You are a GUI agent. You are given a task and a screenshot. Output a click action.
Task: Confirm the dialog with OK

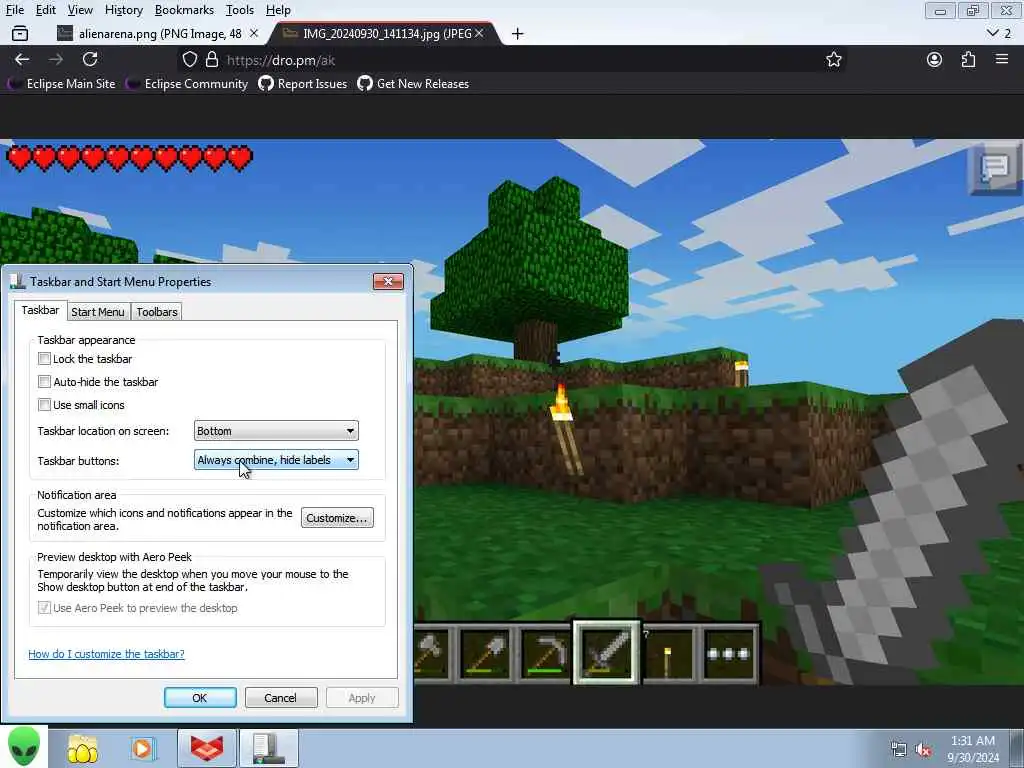pyautogui.click(x=200, y=697)
